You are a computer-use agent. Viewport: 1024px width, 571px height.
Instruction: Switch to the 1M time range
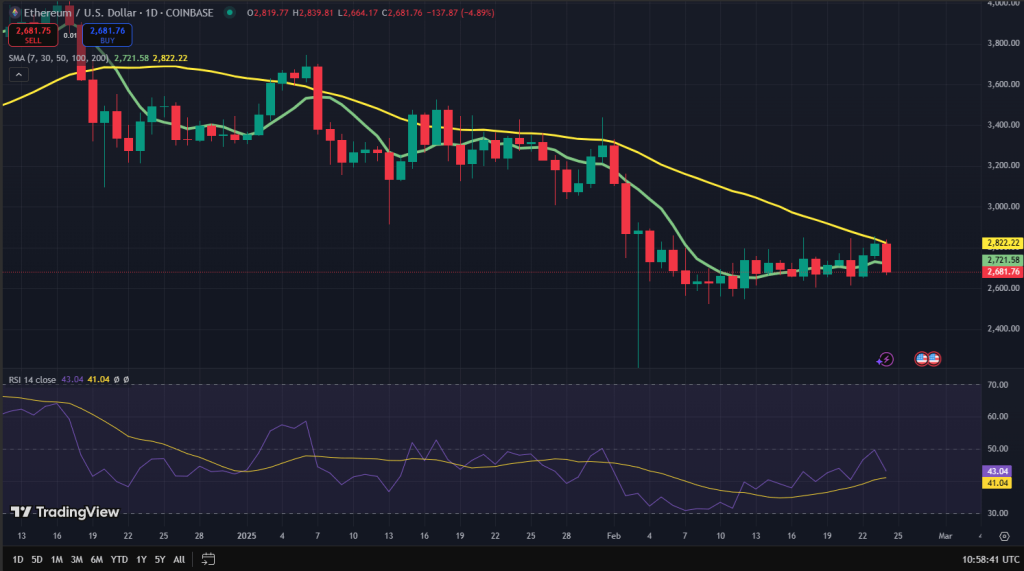click(57, 559)
